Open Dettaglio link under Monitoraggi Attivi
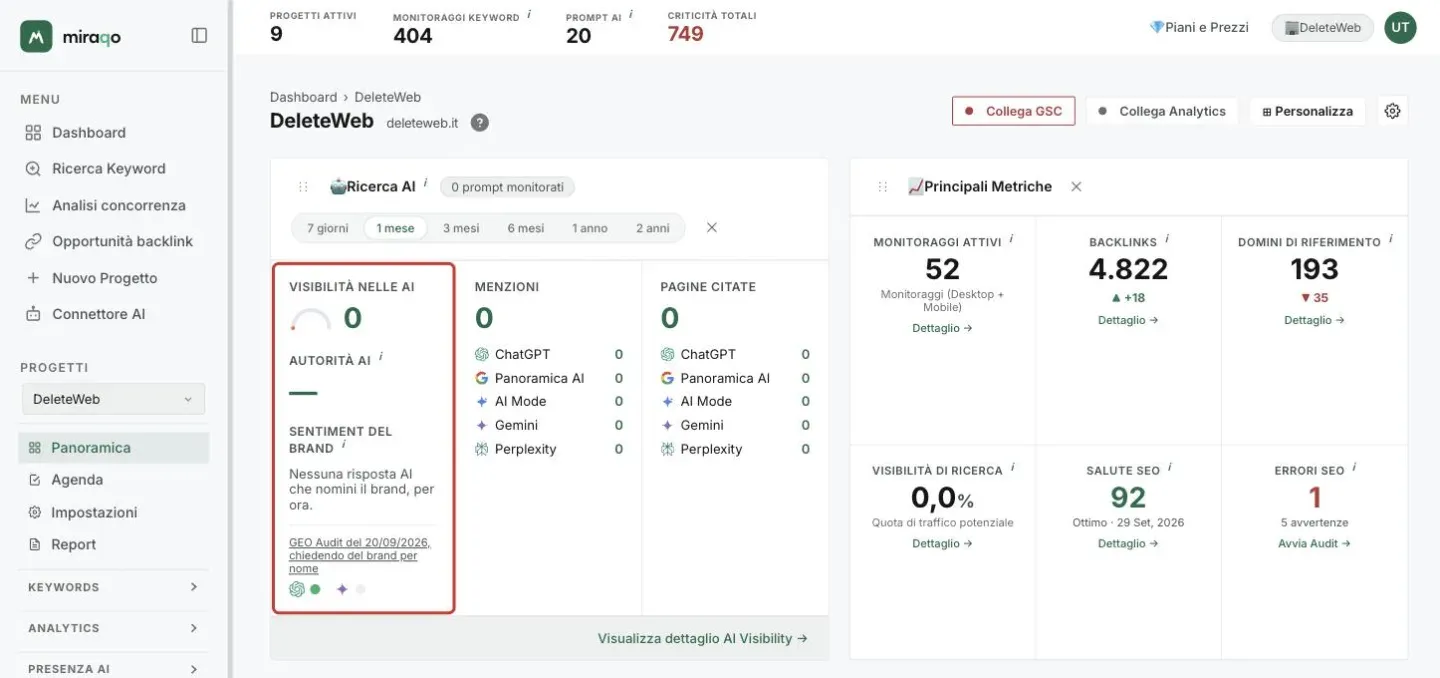 942,328
